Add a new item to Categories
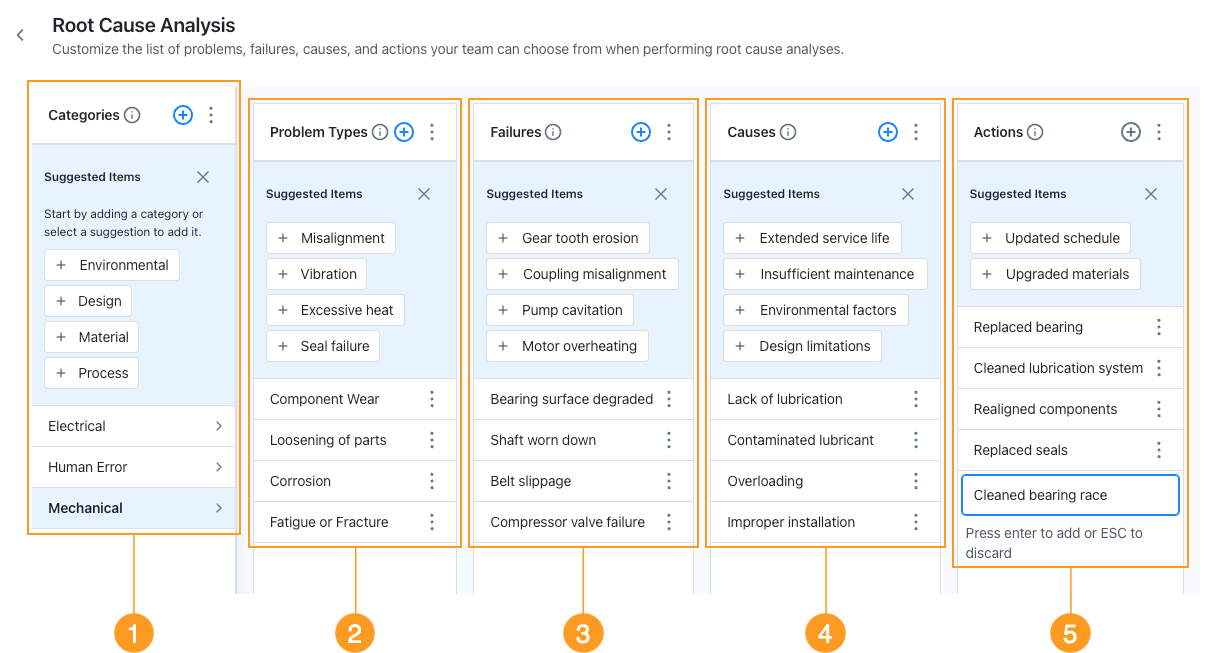 182,115
